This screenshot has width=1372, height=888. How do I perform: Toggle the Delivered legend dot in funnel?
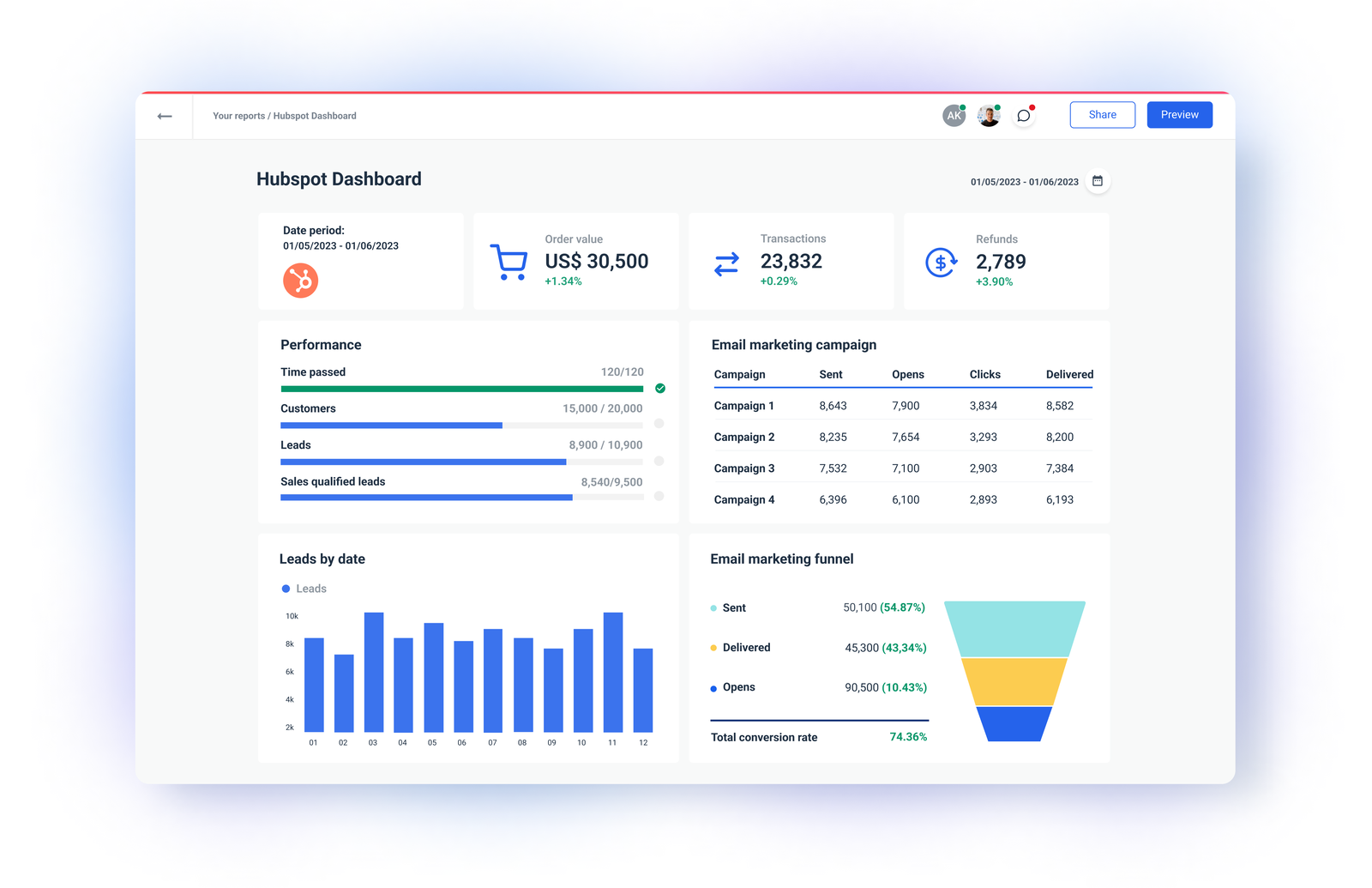tap(712, 647)
